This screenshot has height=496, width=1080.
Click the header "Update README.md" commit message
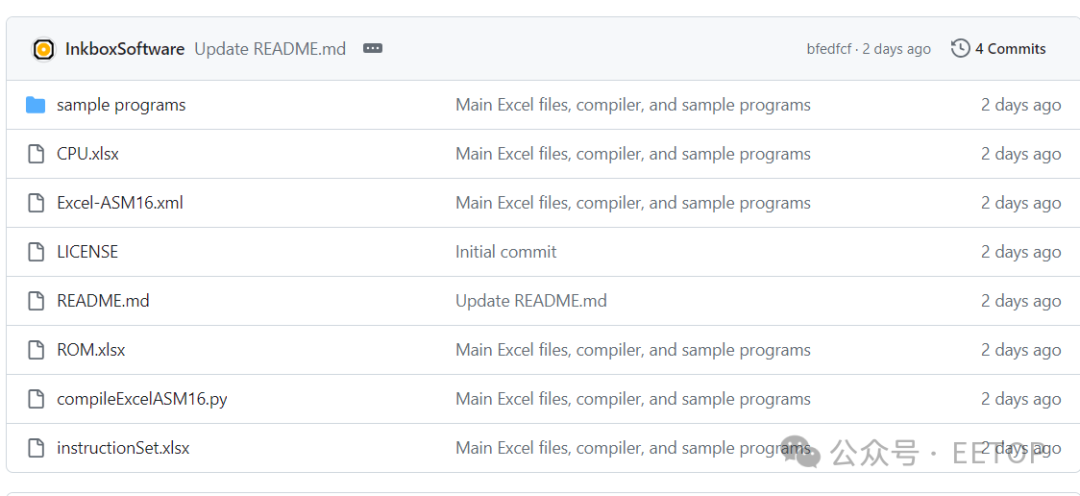point(270,48)
